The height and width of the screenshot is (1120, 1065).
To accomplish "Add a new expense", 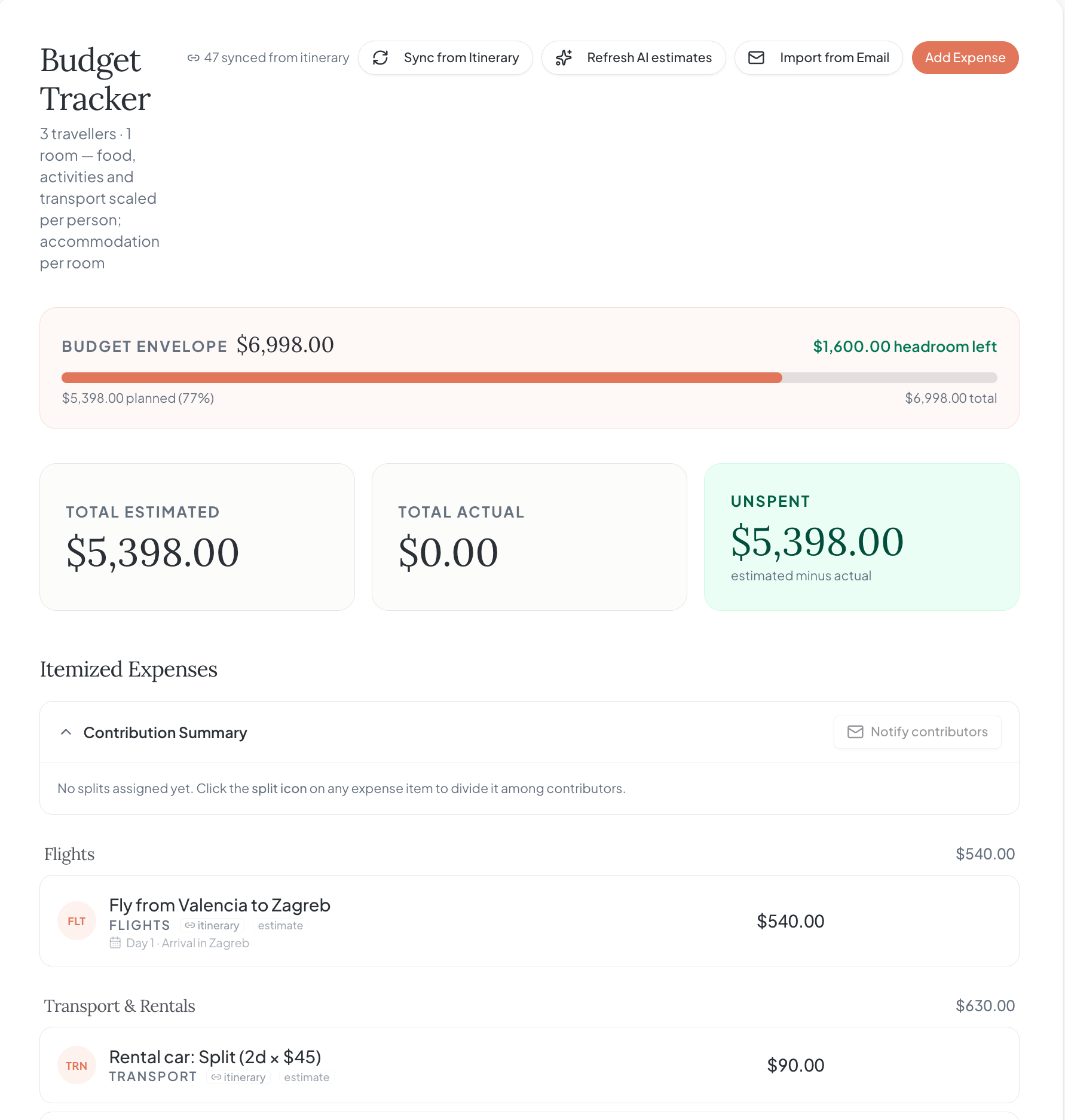I will (x=965, y=58).
